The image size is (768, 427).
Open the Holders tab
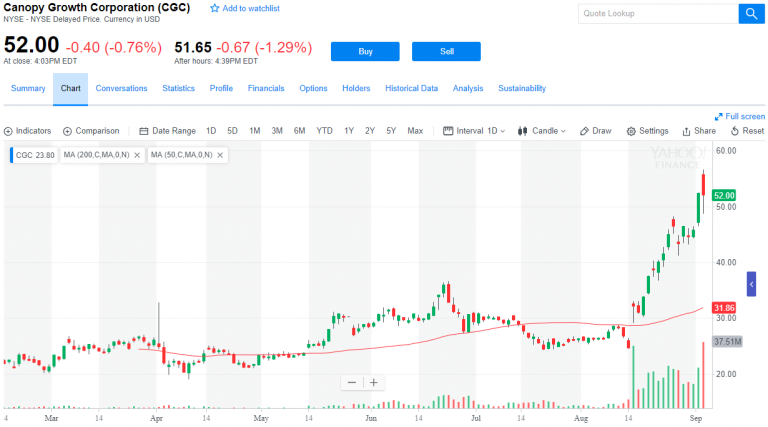pos(356,88)
